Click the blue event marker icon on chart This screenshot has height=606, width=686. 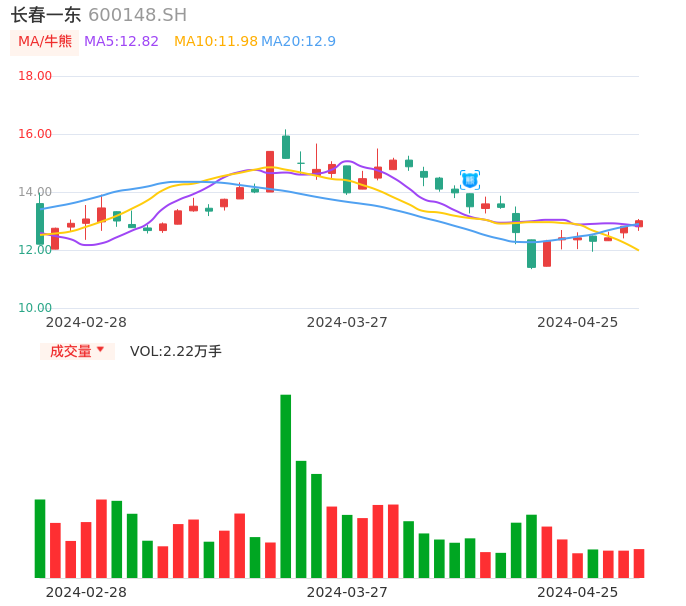pos(470,180)
